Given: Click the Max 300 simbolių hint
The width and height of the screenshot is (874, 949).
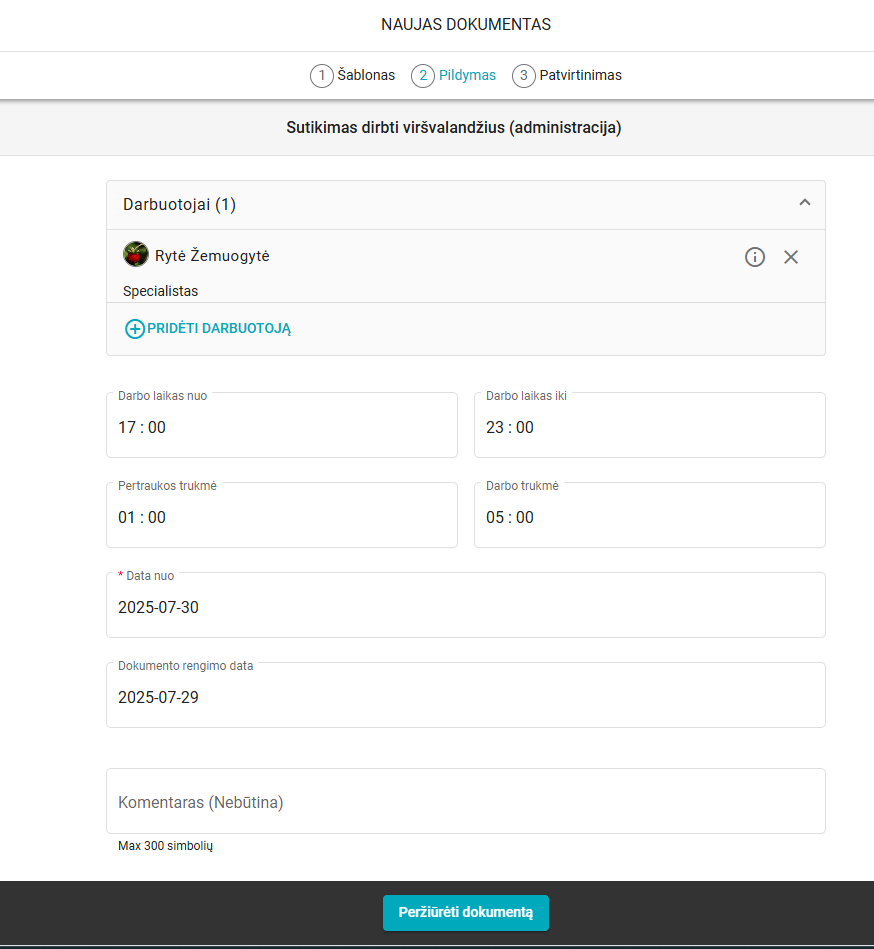Looking at the screenshot, I should 165,846.
